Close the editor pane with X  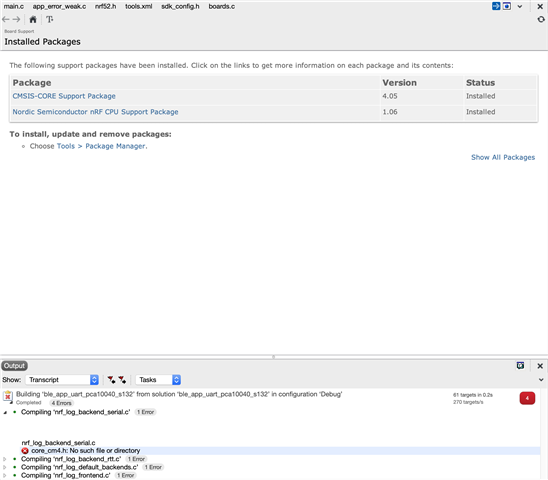(540, 7)
